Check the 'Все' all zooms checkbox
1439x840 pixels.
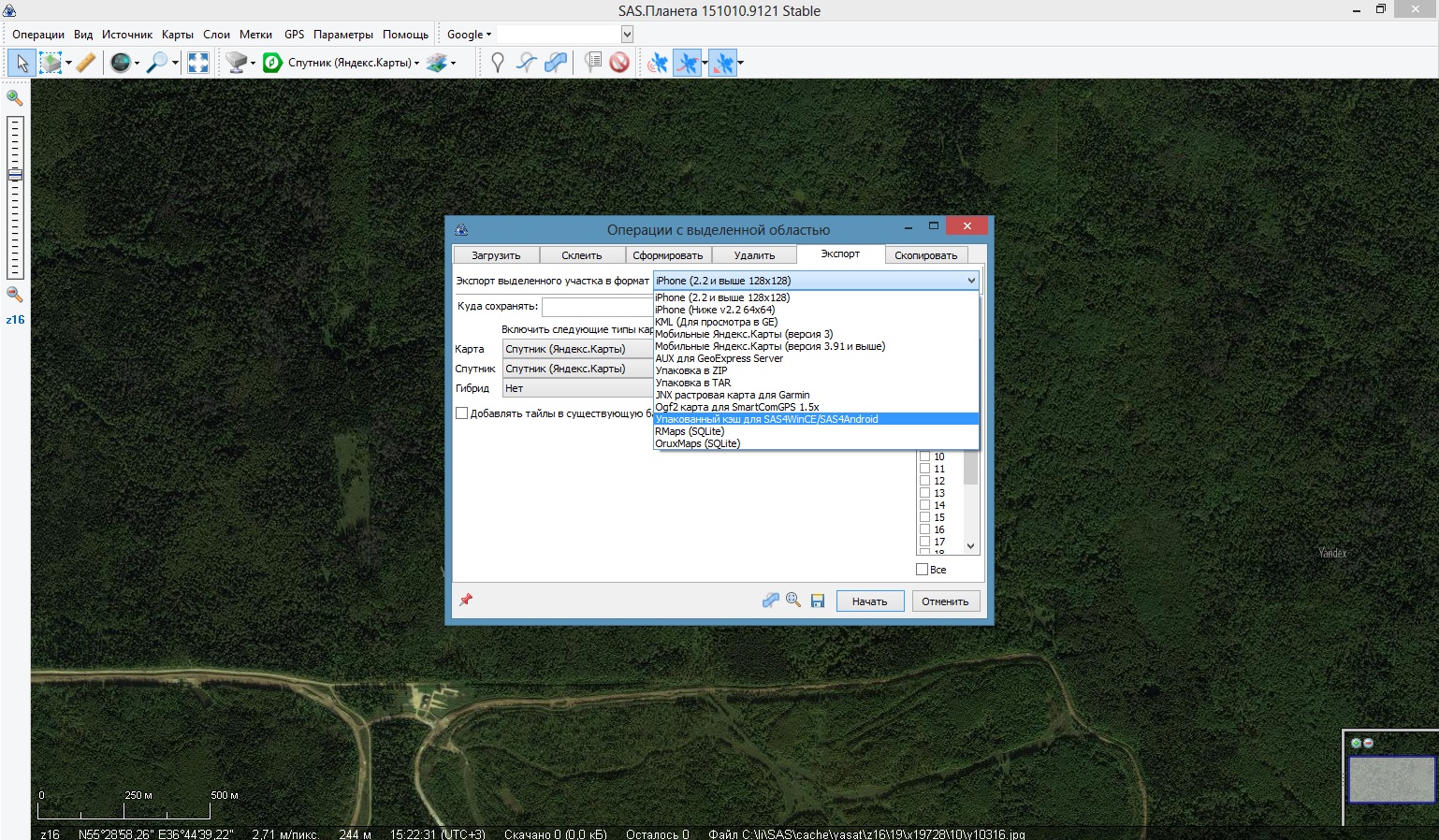click(x=923, y=569)
